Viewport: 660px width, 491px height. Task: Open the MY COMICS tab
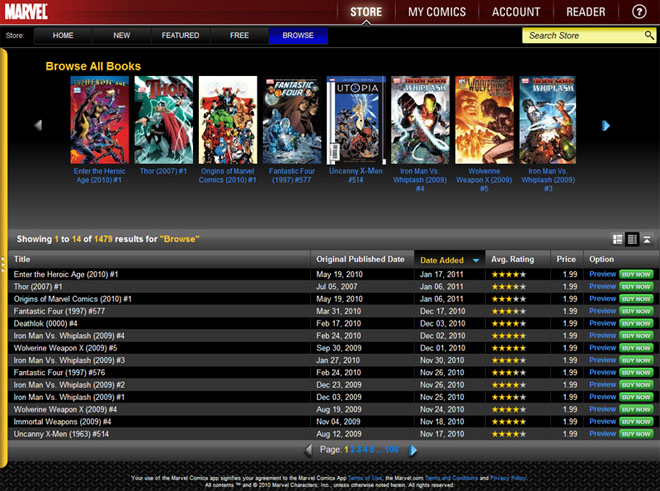[x=437, y=12]
